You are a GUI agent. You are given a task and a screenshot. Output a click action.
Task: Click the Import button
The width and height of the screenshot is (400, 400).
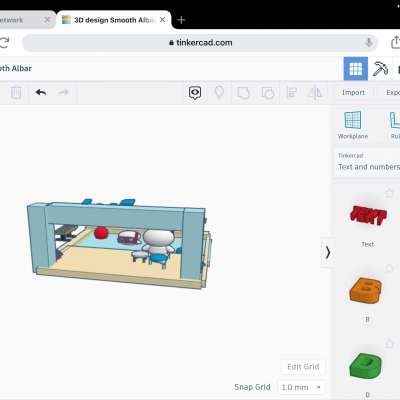(353, 93)
